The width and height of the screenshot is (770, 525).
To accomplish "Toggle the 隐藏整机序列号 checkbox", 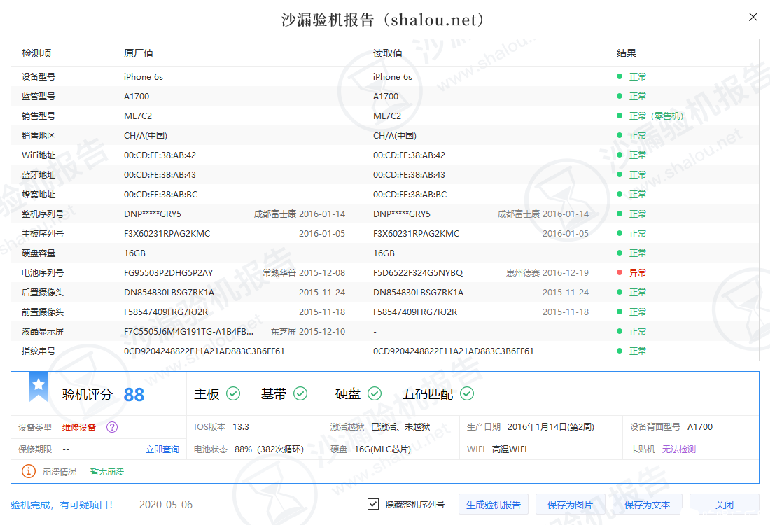I will [x=373, y=504].
